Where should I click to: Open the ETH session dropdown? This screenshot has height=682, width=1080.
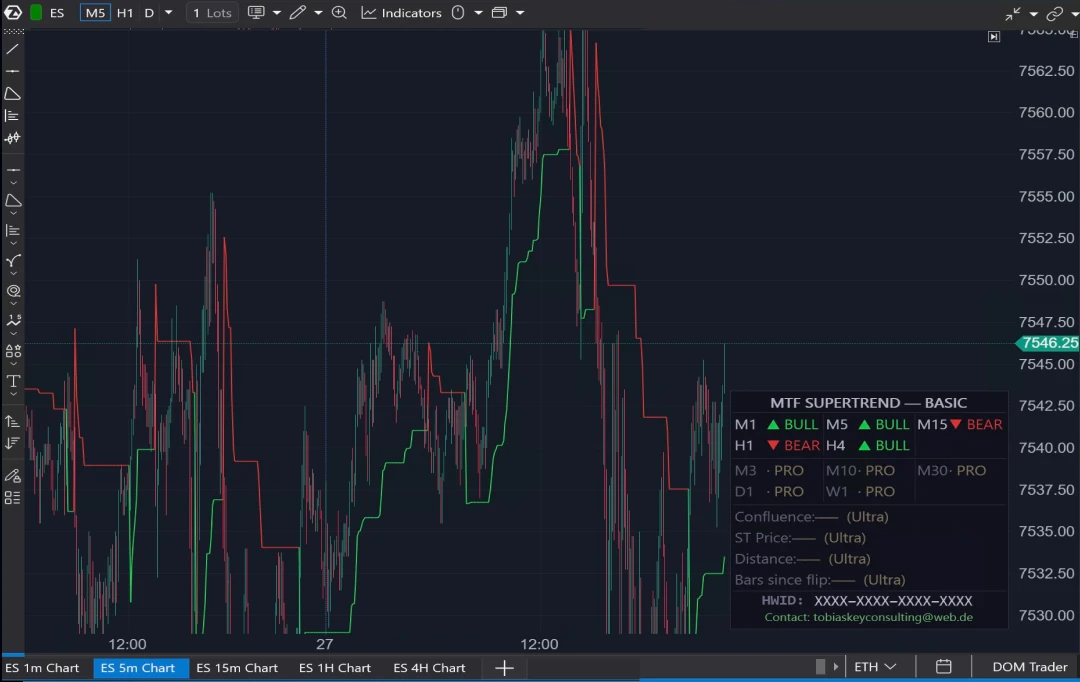click(875, 667)
